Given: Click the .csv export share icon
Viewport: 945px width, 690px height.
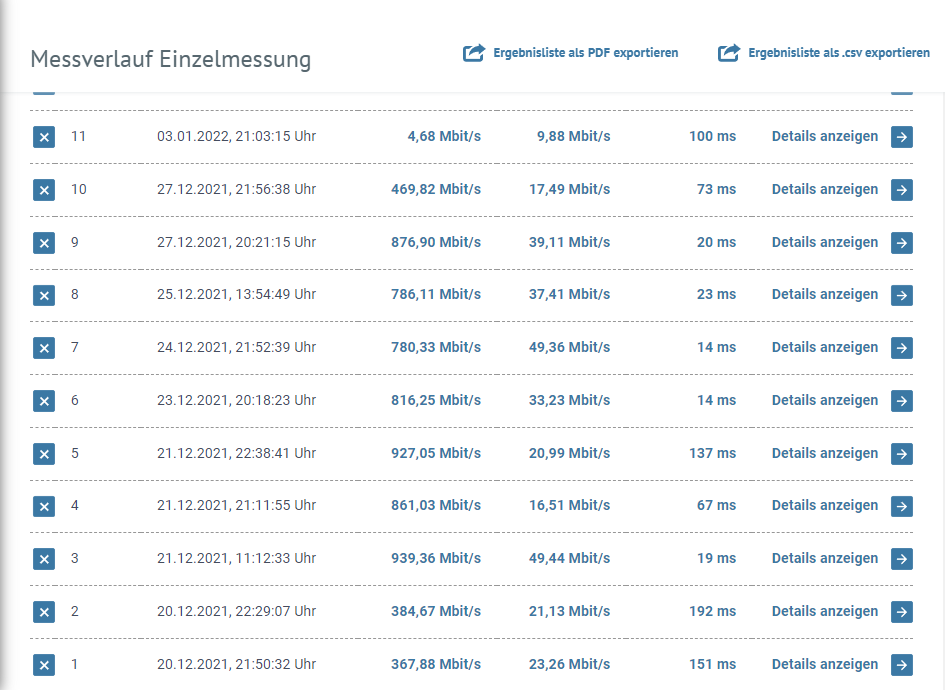Looking at the screenshot, I should [729, 53].
